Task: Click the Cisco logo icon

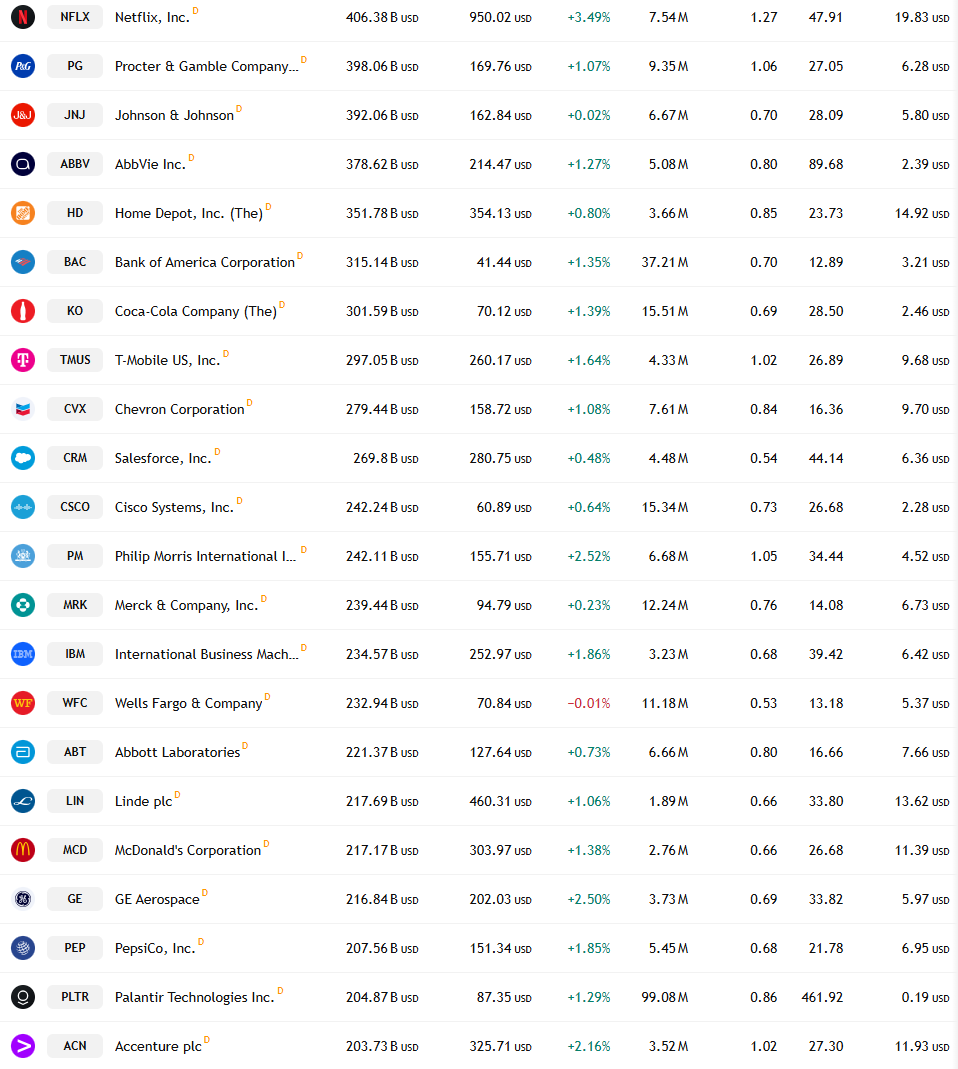Action: point(23,507)
